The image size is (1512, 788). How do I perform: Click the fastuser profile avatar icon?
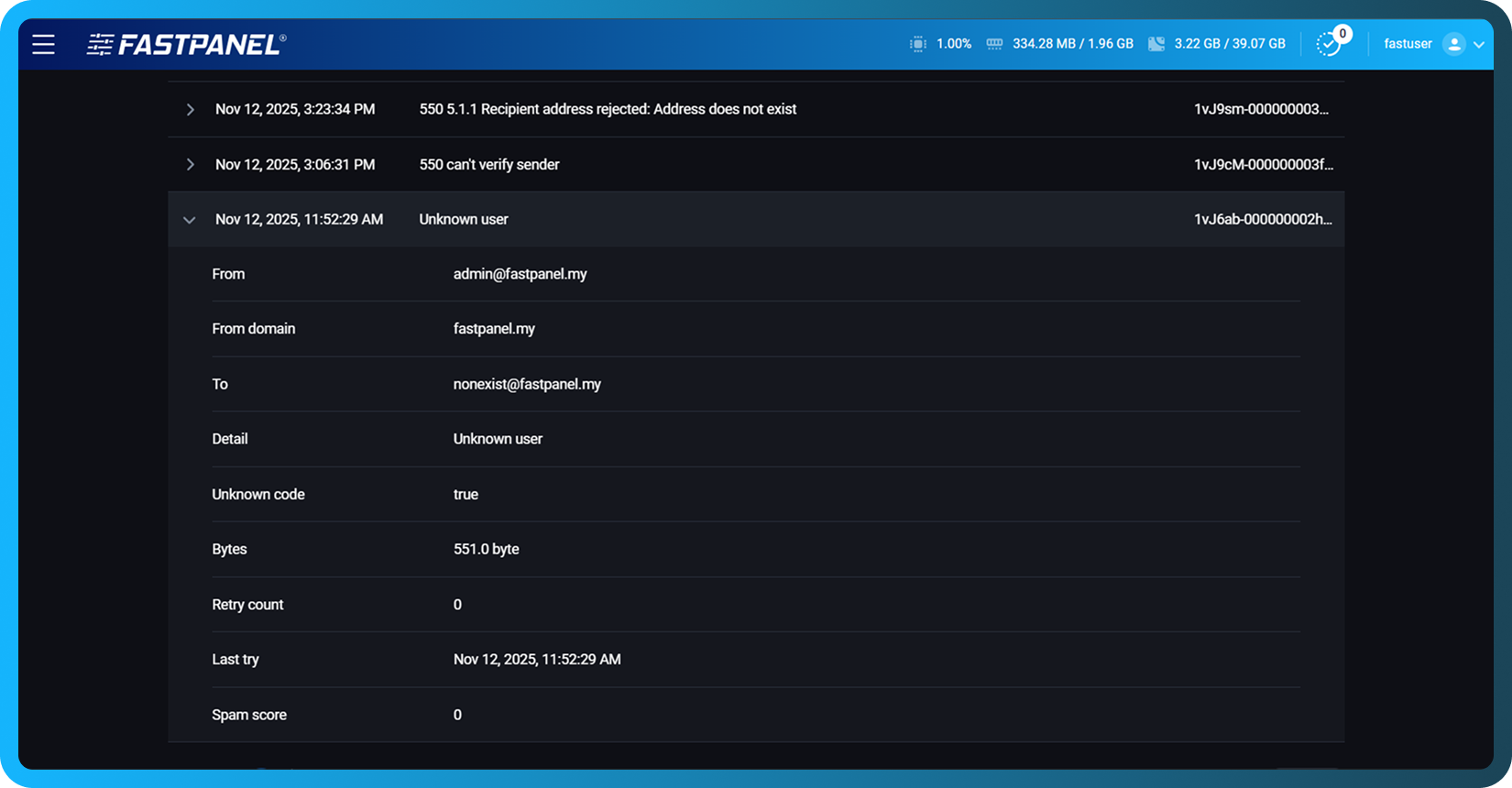coord(1453,44)
